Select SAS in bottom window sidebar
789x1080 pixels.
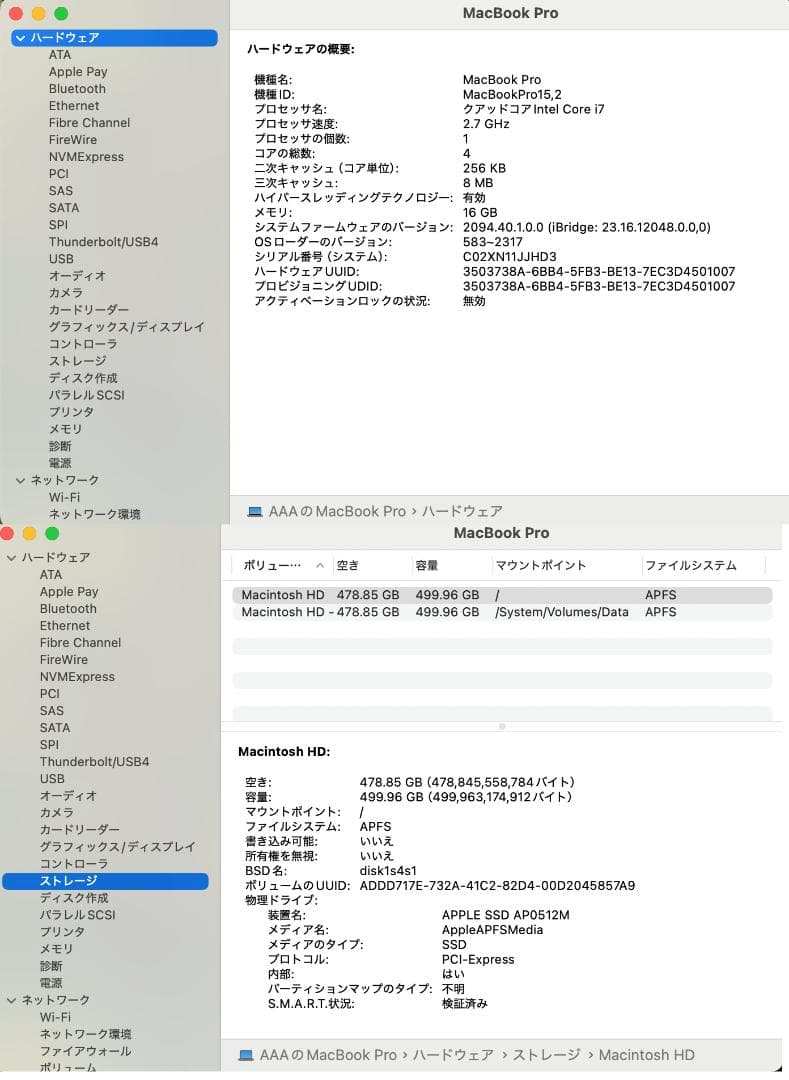[x=52, y=711]
